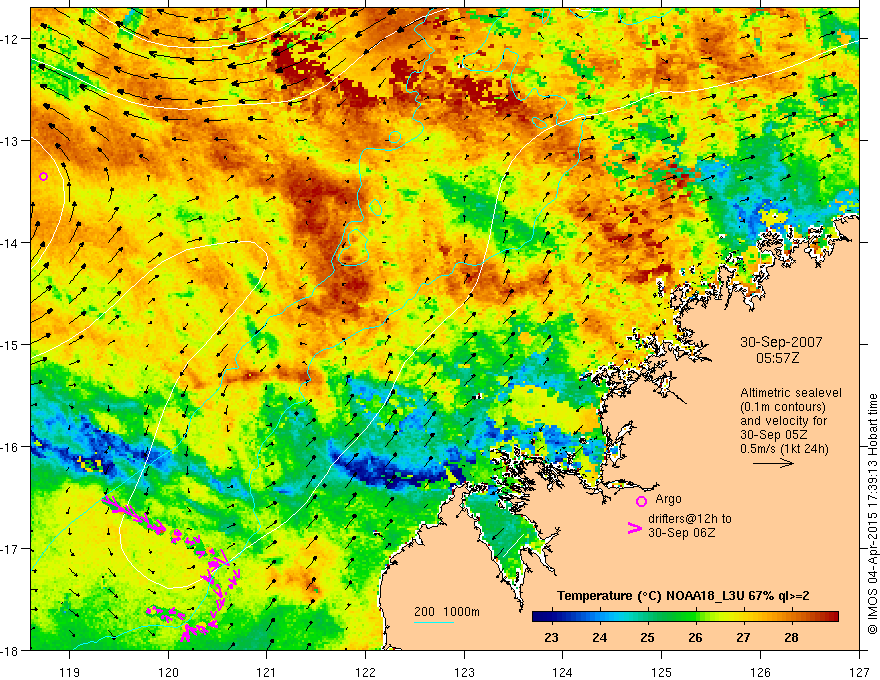Click the 0.5m/s velocity scale arrow
Screen dimensions: 880x680
(773, 463)
